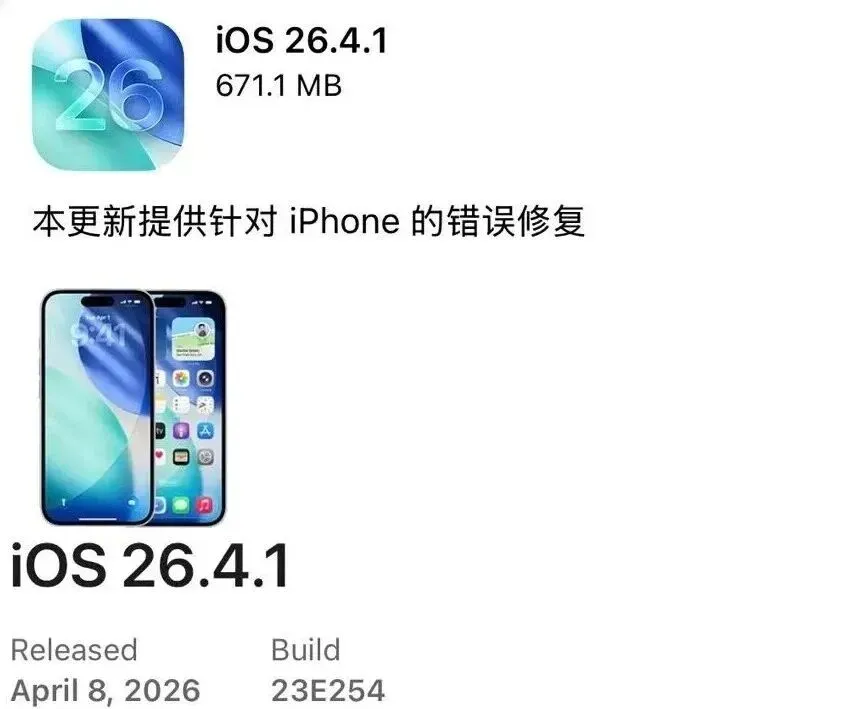Click the top iOS 26.4.1 update title

301,40
